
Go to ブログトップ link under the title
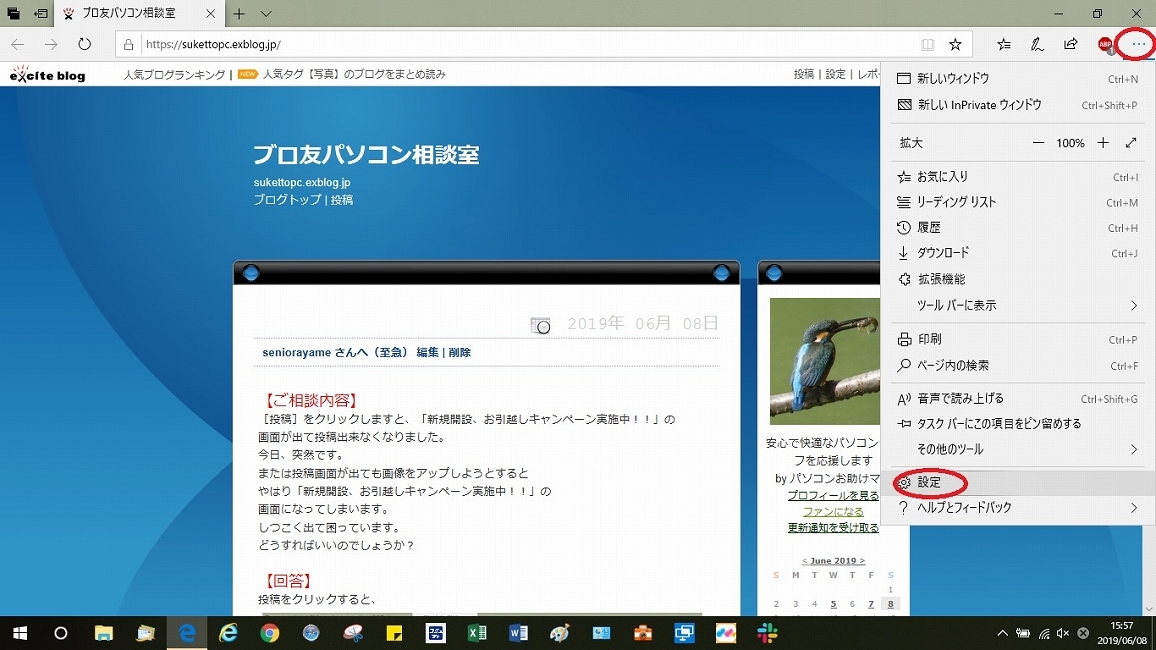pyautogui.click(x=288, y=200)
